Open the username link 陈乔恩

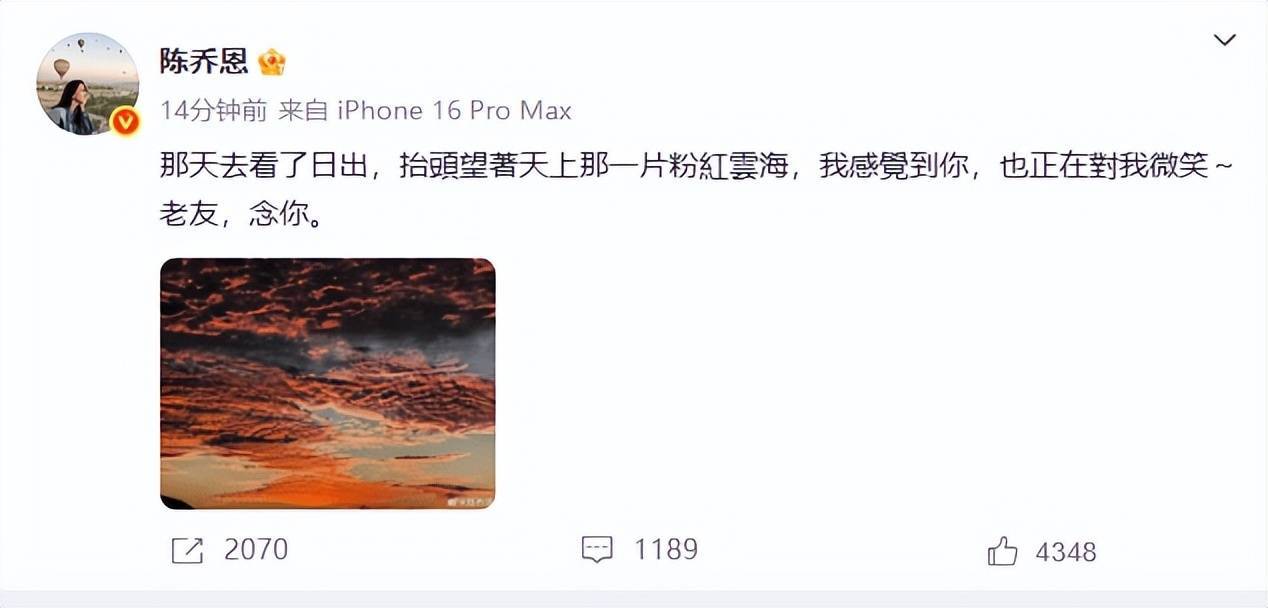[204, 62]
